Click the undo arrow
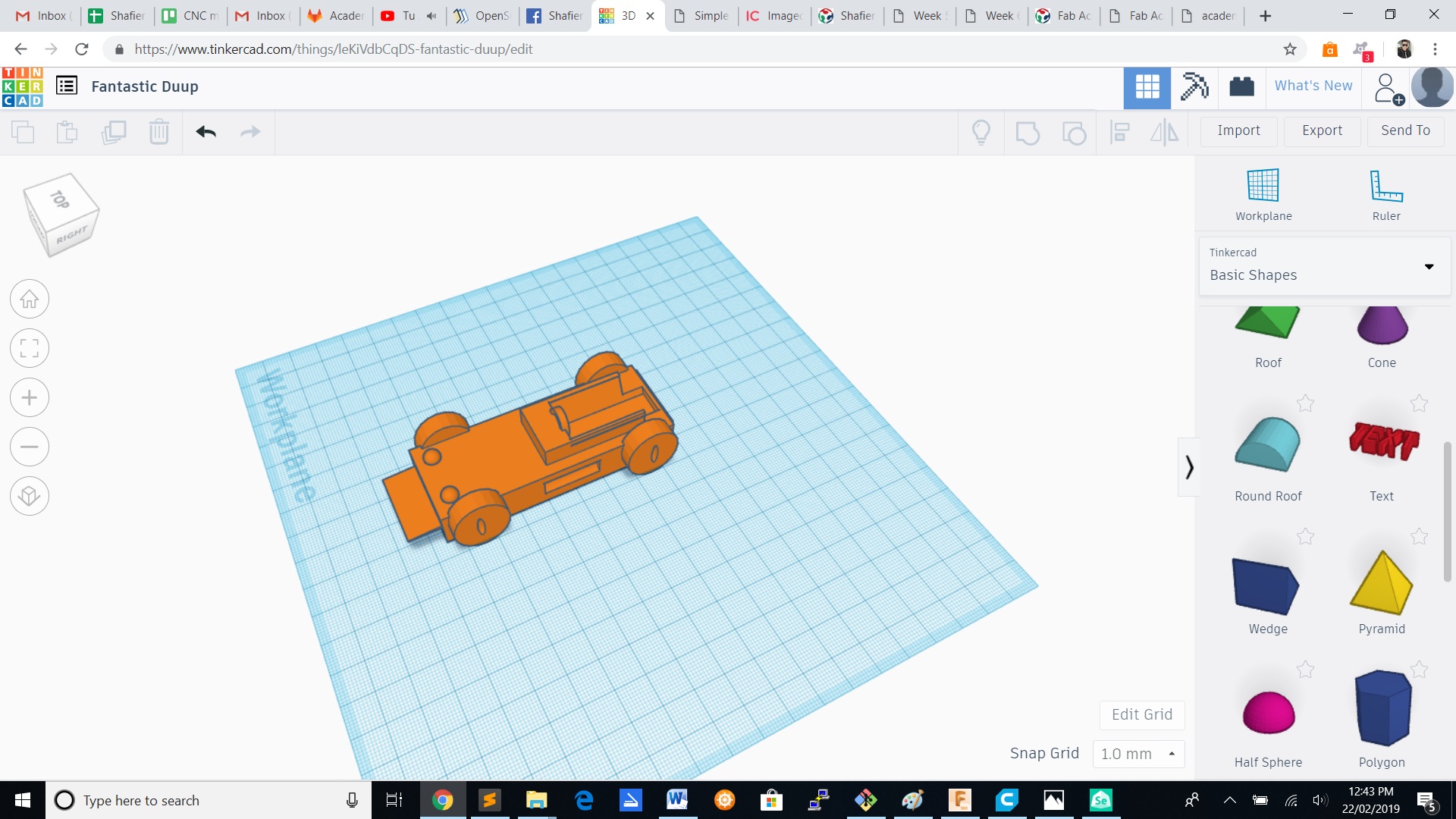The image size is (1456, 819). [x=205, y=132]
